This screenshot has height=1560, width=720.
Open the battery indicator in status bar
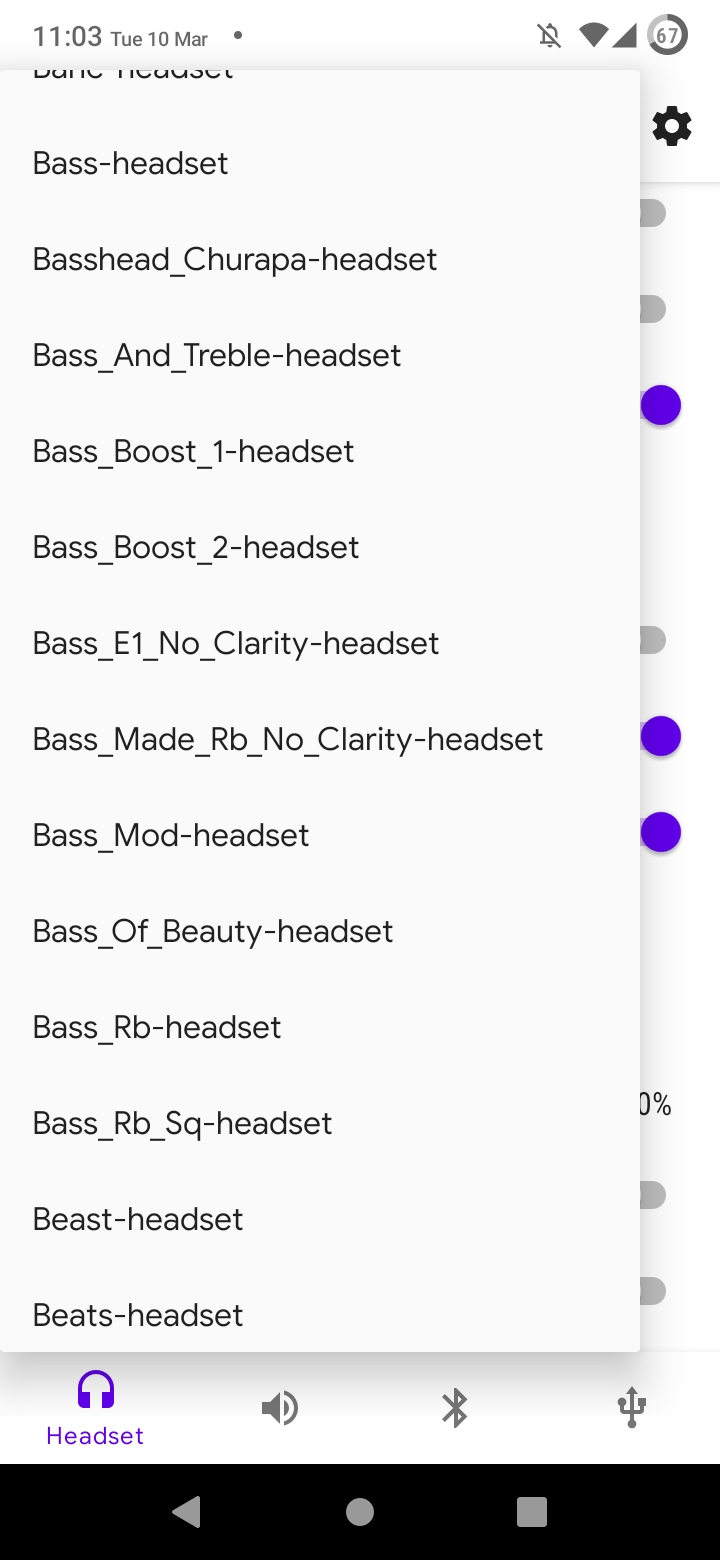pyautogui.click(x=667, y=37)
